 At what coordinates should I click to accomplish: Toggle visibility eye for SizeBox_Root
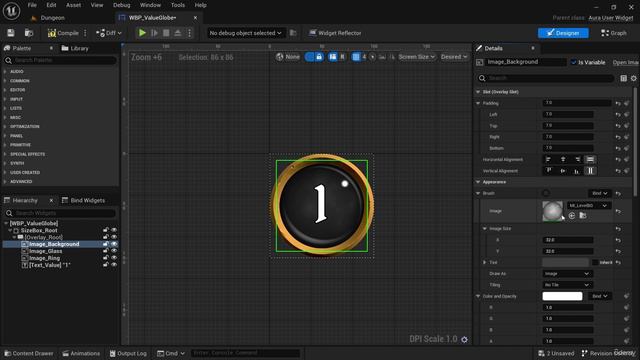pyautogui.click(x=114, y=231)
